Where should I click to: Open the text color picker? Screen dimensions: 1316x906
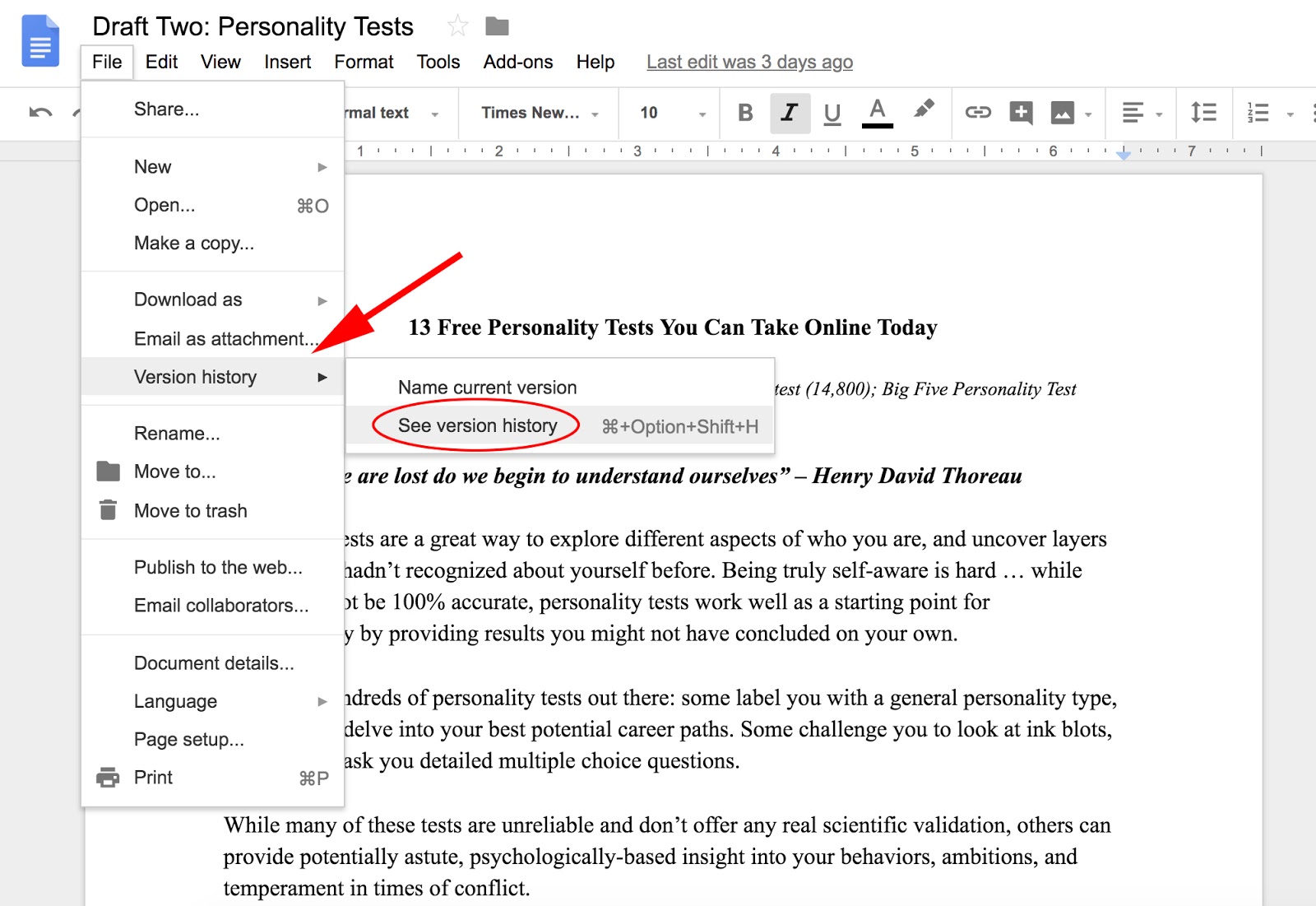pyautogui.click(x=877, y=113)
